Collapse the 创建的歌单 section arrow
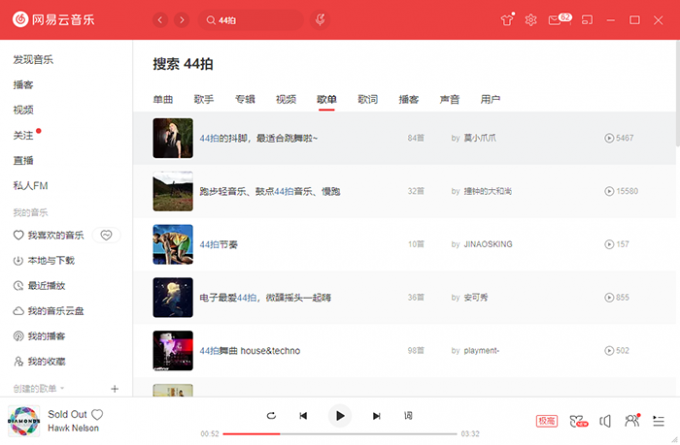680x445 pixels. point(62,388)
